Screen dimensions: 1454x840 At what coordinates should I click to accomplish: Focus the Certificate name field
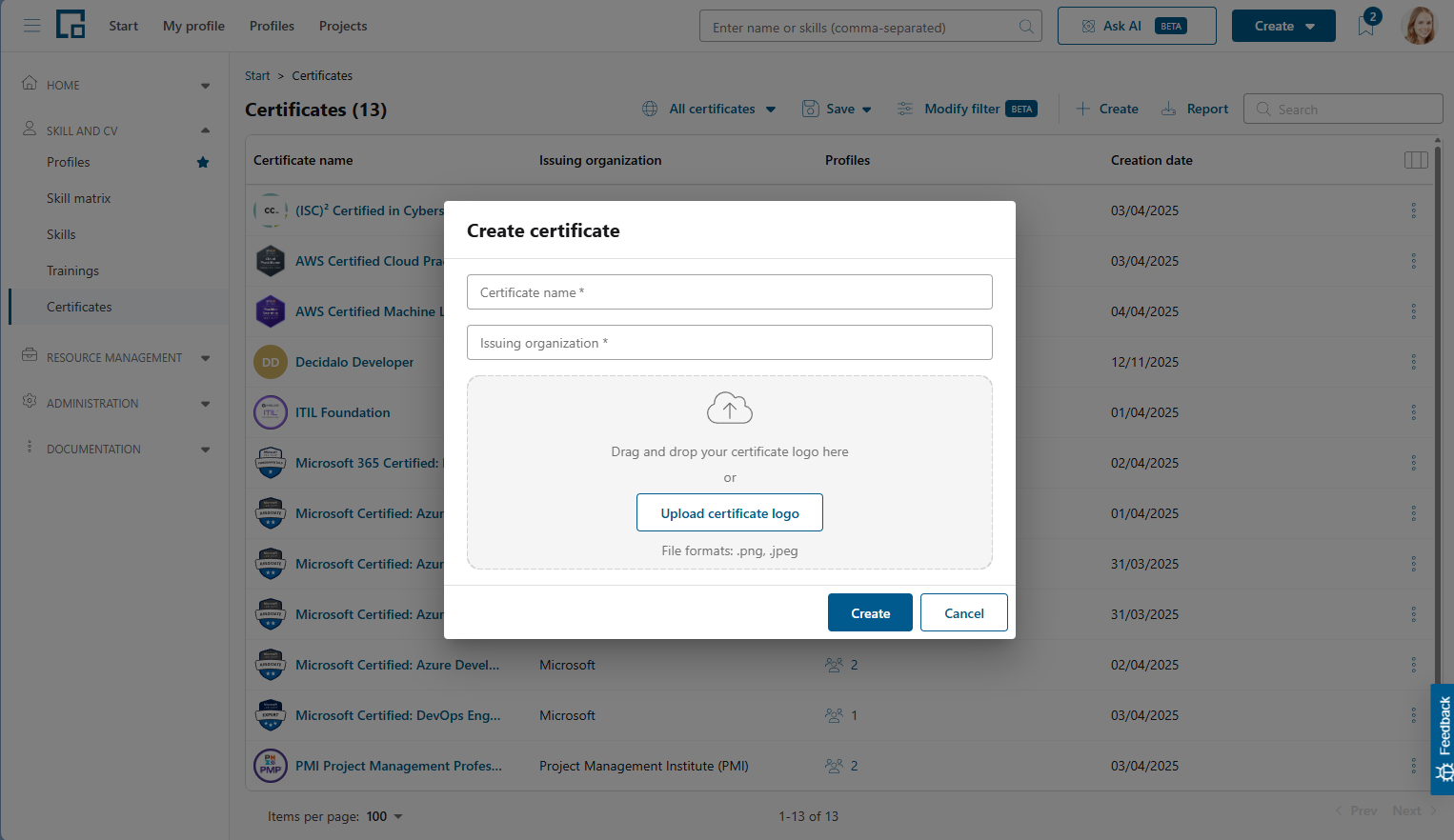point(730,292)
